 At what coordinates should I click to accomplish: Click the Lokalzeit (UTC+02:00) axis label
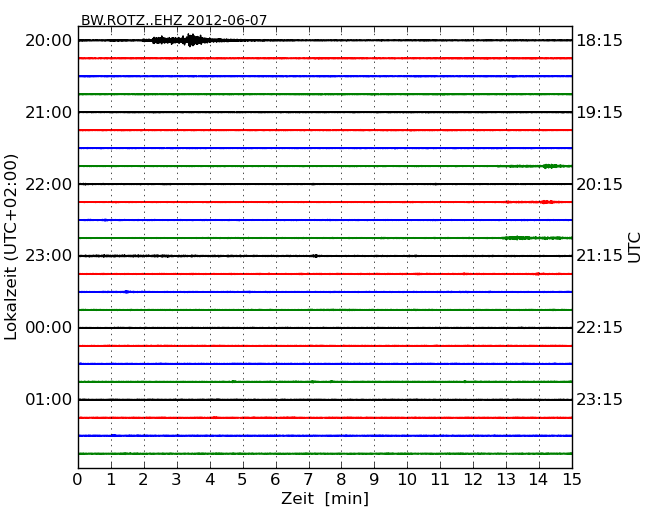pos(11,247)
